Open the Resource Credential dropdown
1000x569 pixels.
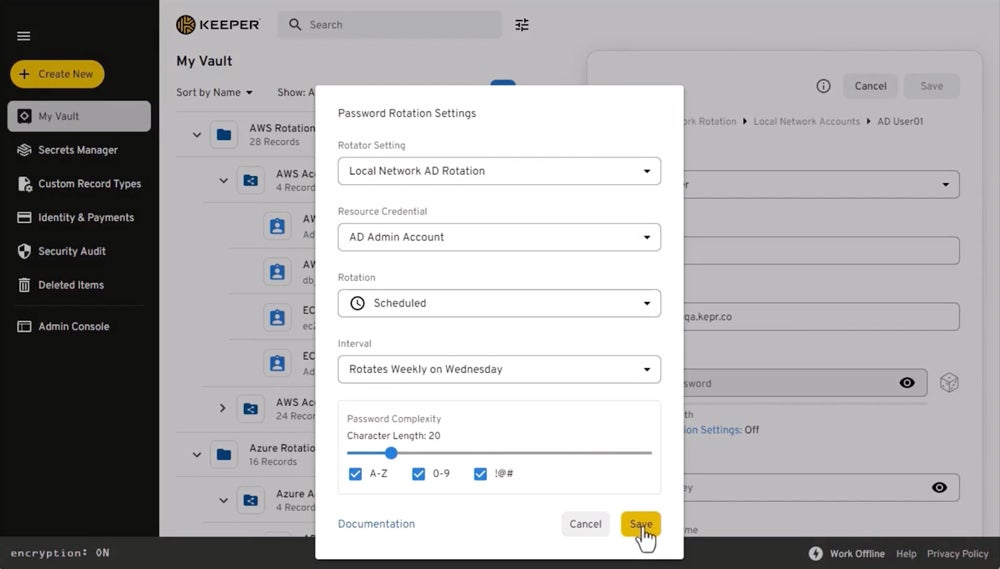499,237
